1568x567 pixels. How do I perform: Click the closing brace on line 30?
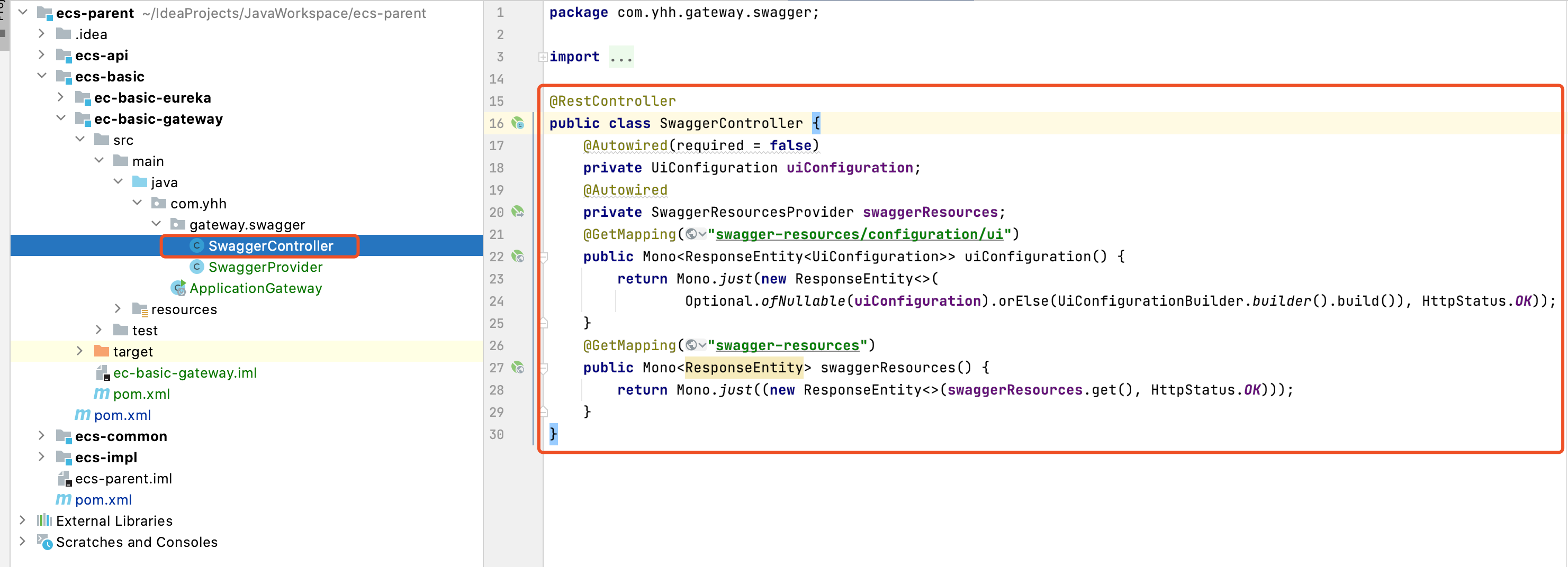coord(553,434)
